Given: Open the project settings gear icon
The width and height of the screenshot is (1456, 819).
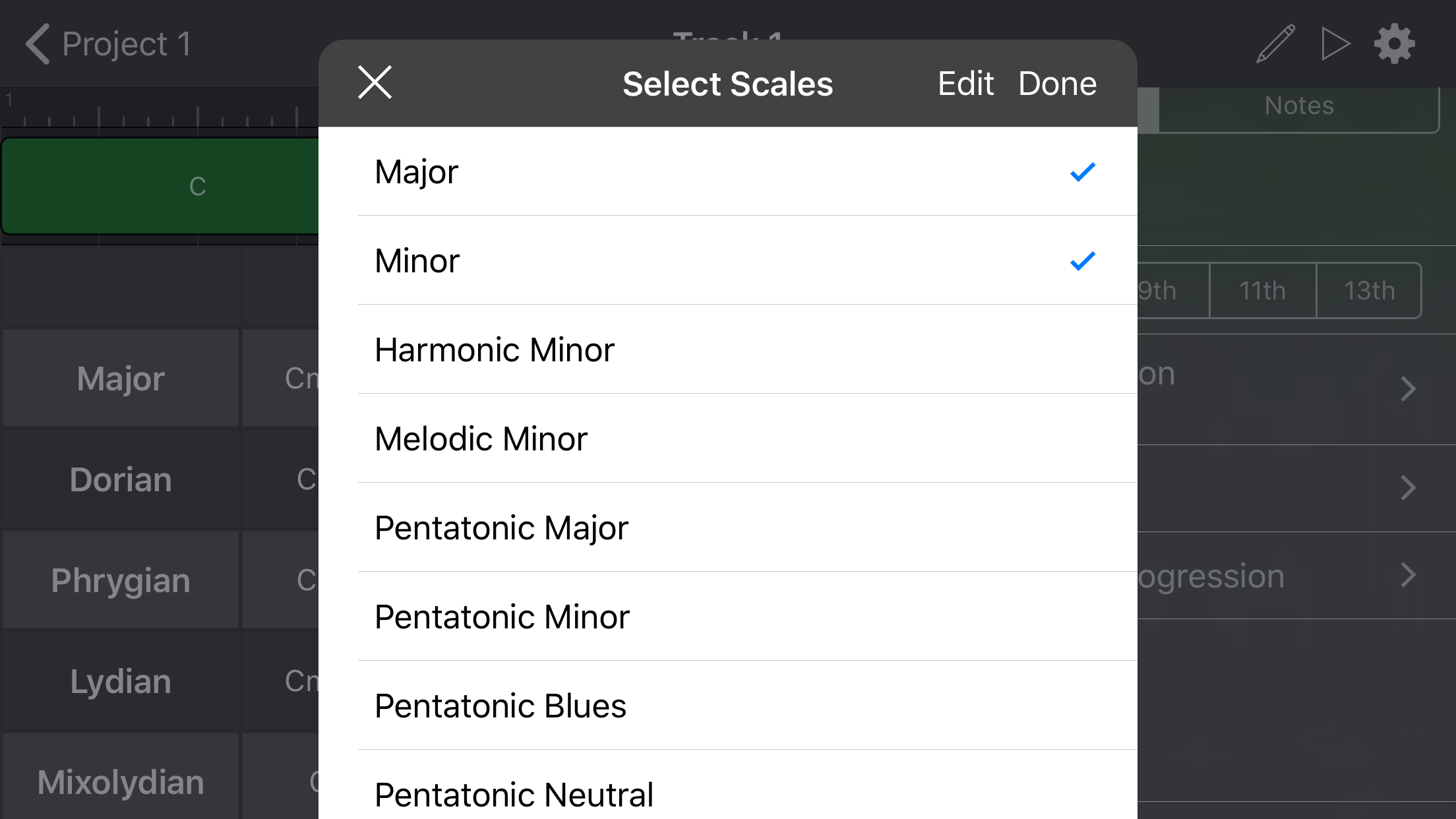Looking at the screenshot, I should tap(1394, 43).
